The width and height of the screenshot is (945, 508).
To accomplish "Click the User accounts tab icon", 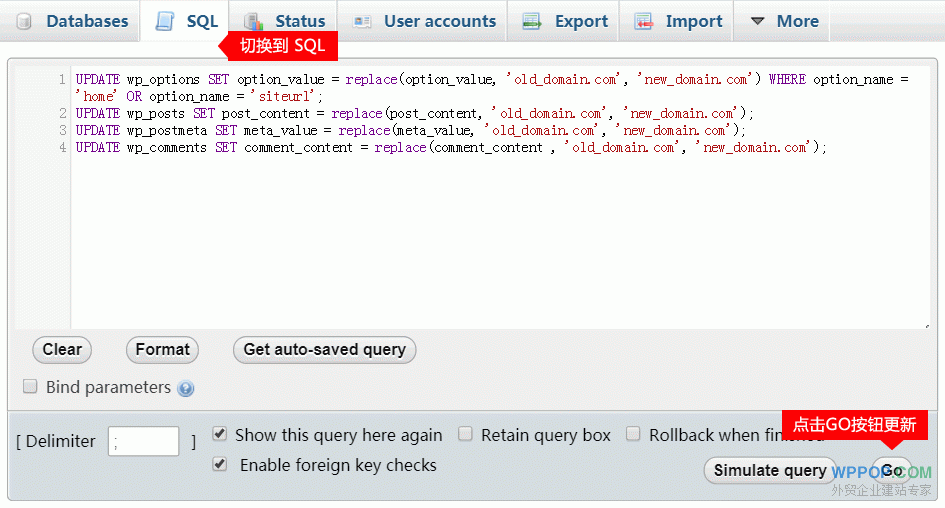I will 362,21.
